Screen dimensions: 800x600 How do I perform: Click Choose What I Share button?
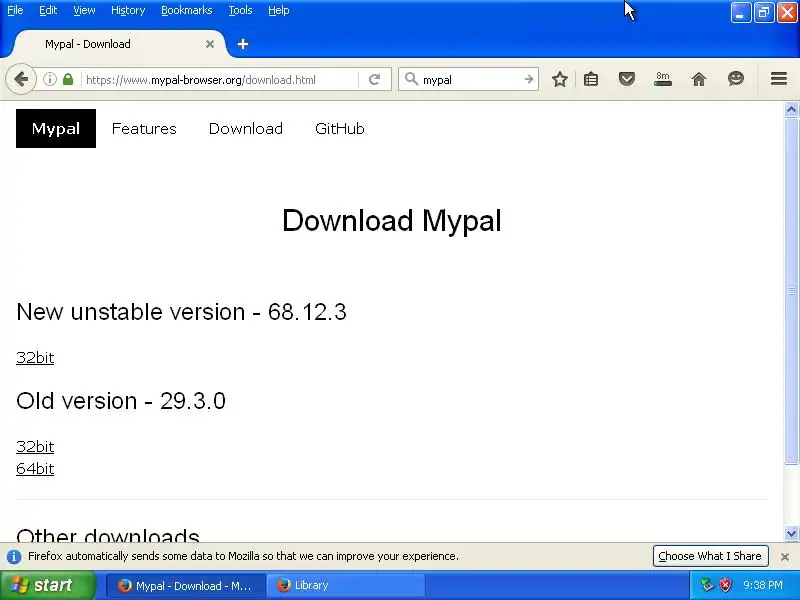pos(710,556)
